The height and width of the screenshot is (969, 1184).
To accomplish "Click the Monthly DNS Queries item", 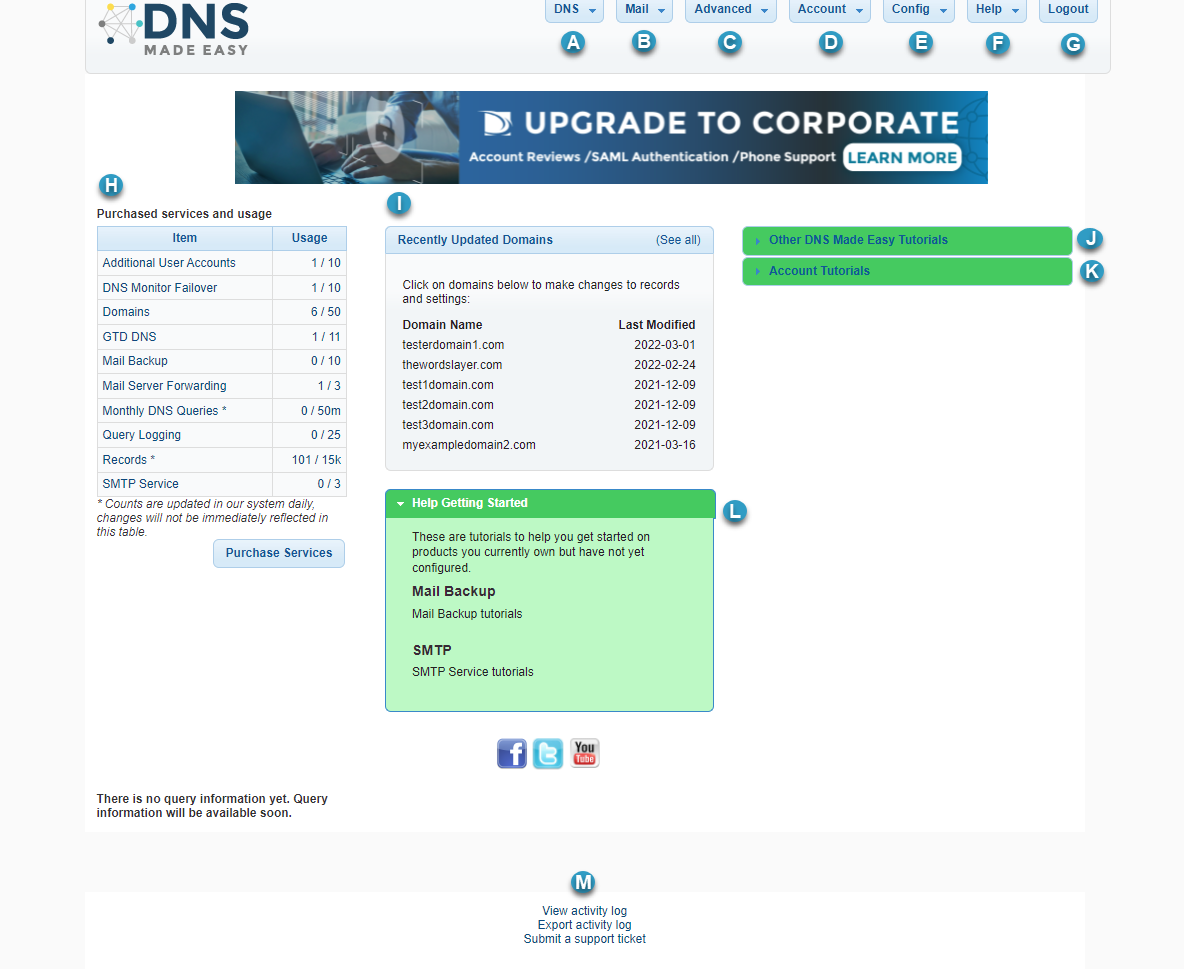I will [165, 411].
